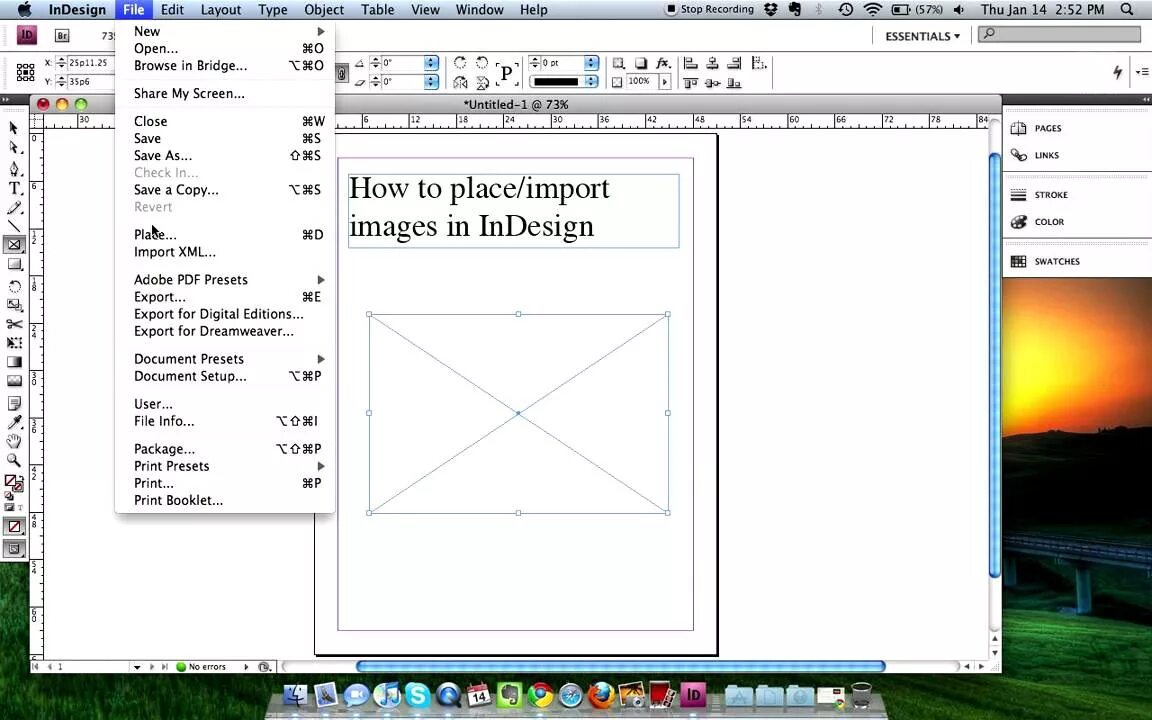This screenshot has height=720, width=1152.
Task: Open the Layout menu in menu bar
Action: (220, 10)
